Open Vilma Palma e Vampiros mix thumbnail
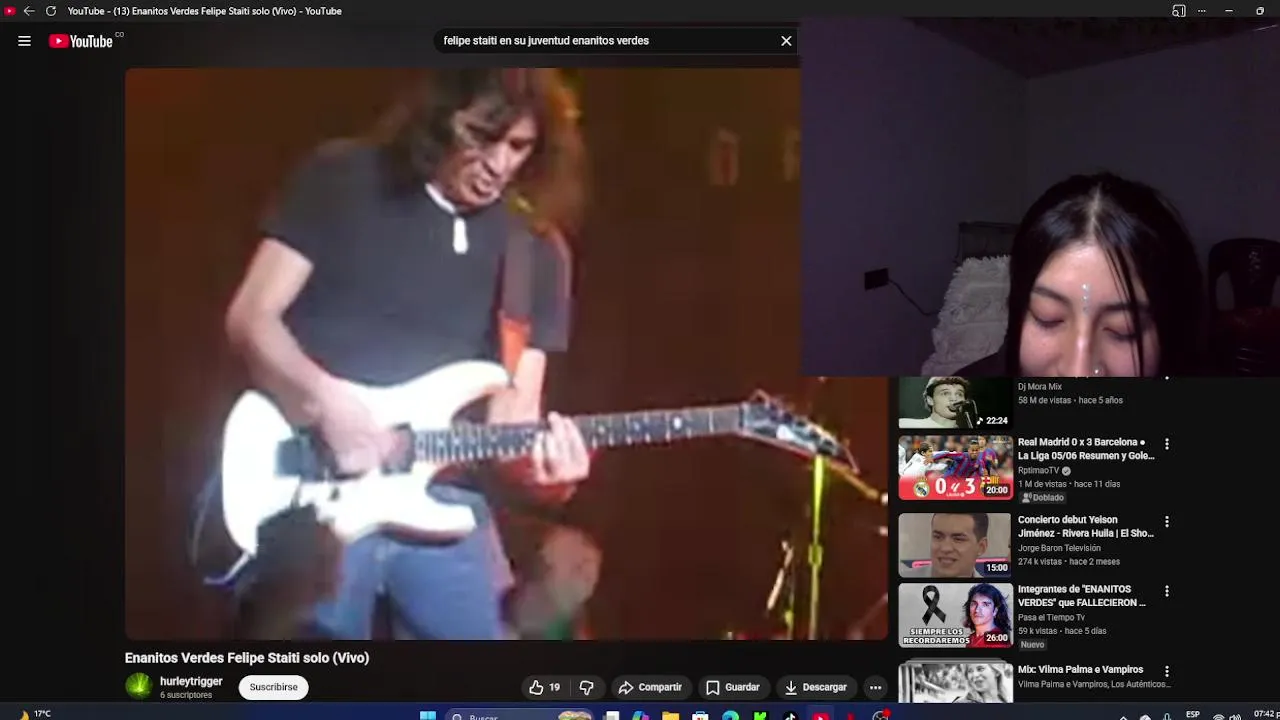This screenshot has height=720, width=1280. 955,682
